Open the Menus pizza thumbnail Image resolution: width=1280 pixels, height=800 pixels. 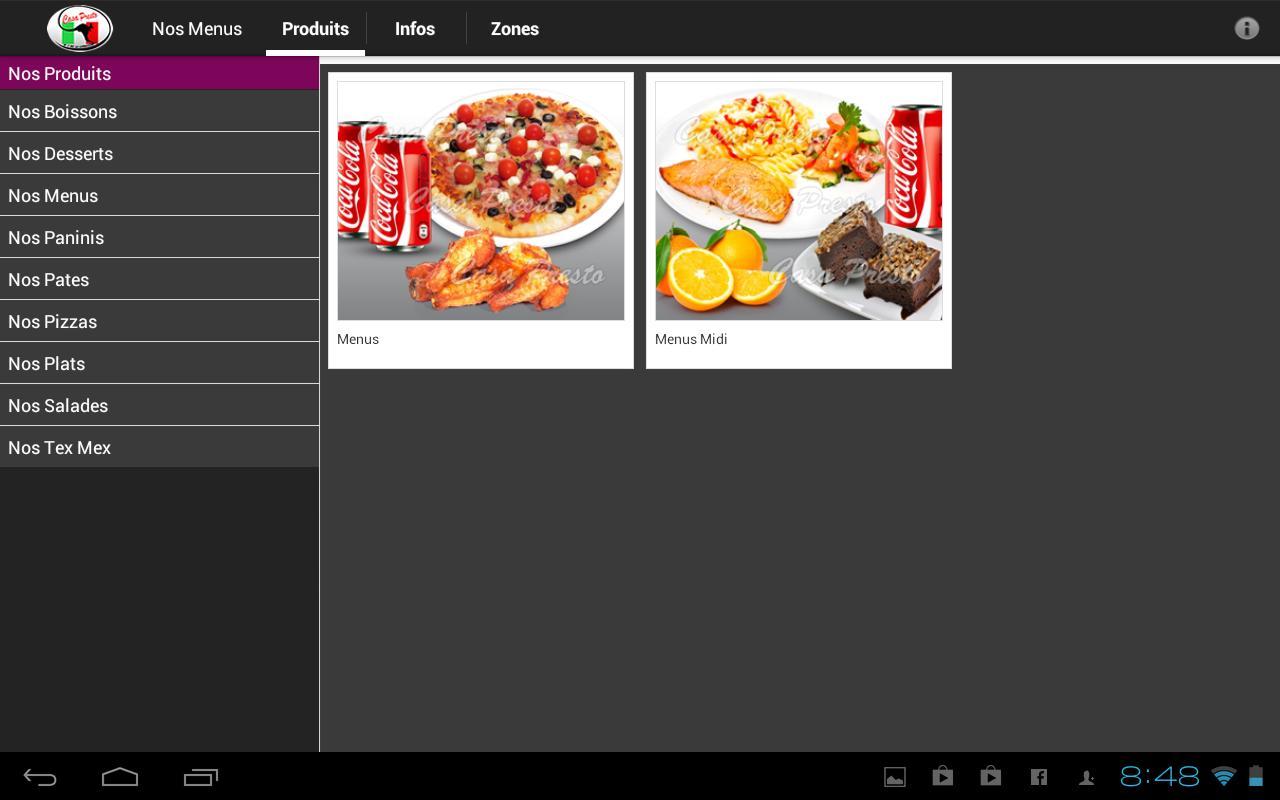point(481,201)
